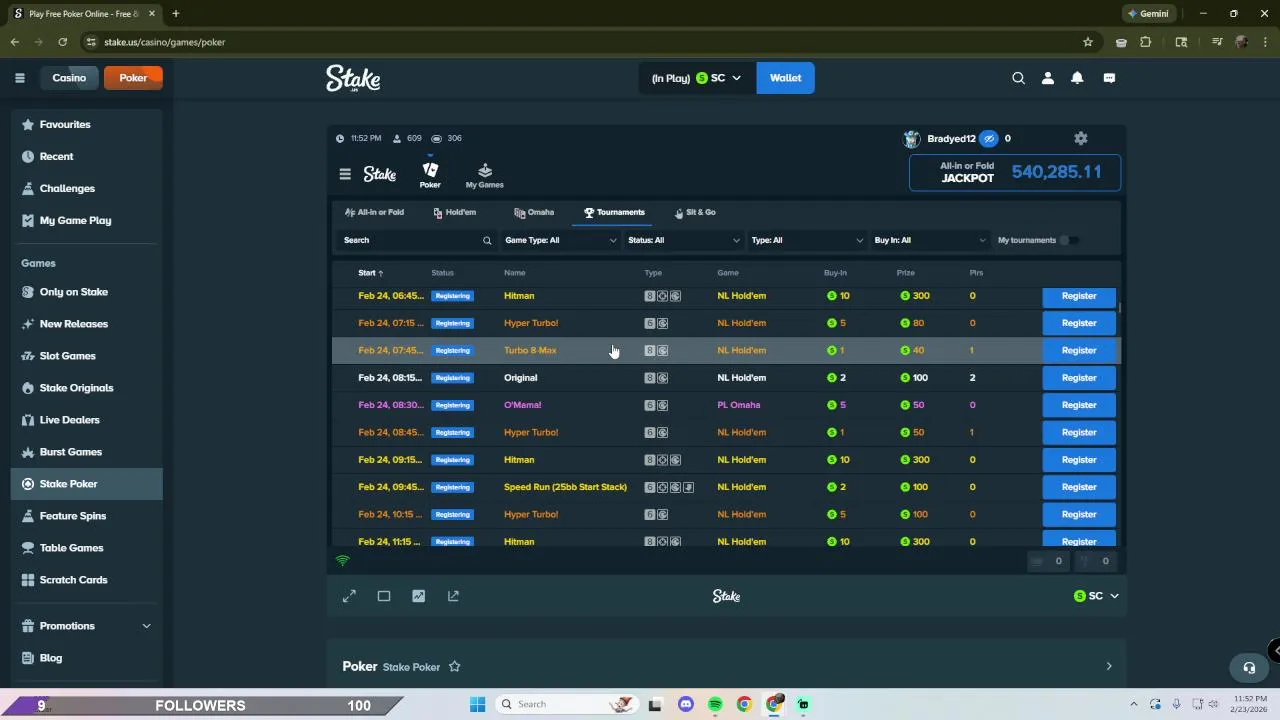Open Type: All dropdown
The width and height of the screenshot is (1280, 720).
pos(807,240)
